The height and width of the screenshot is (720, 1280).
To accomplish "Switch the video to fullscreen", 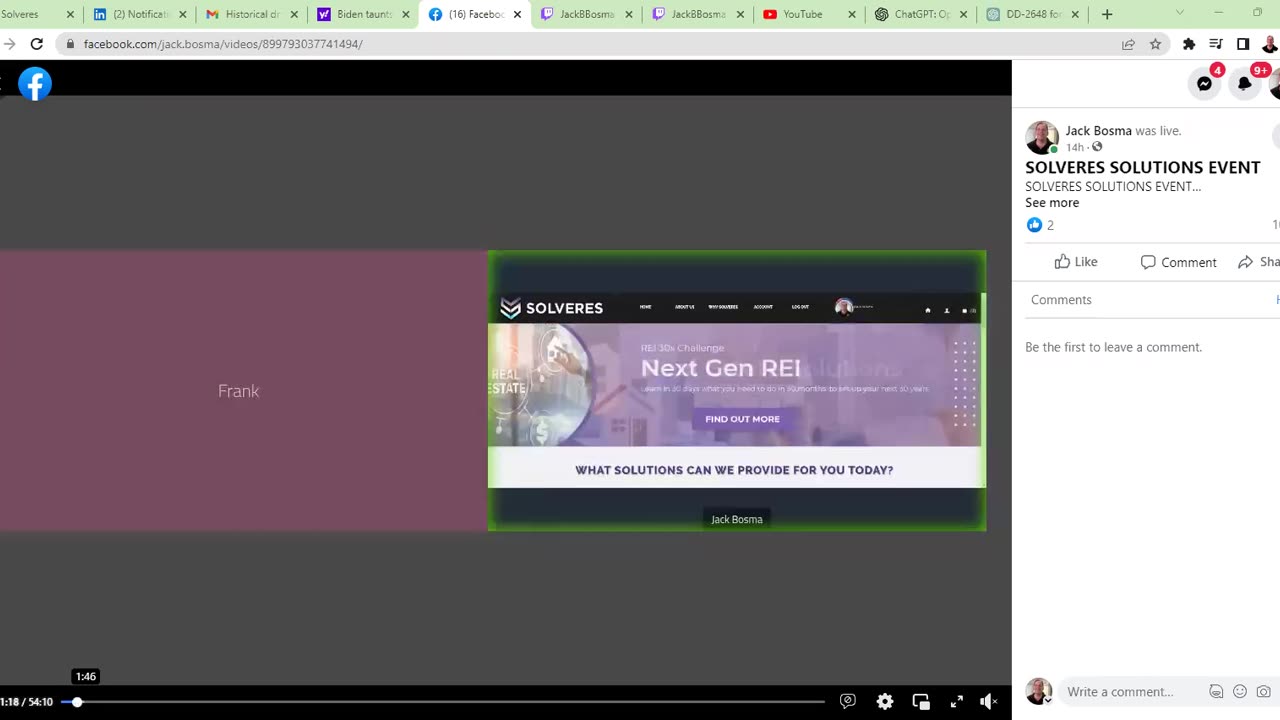I will pos(956,702).
